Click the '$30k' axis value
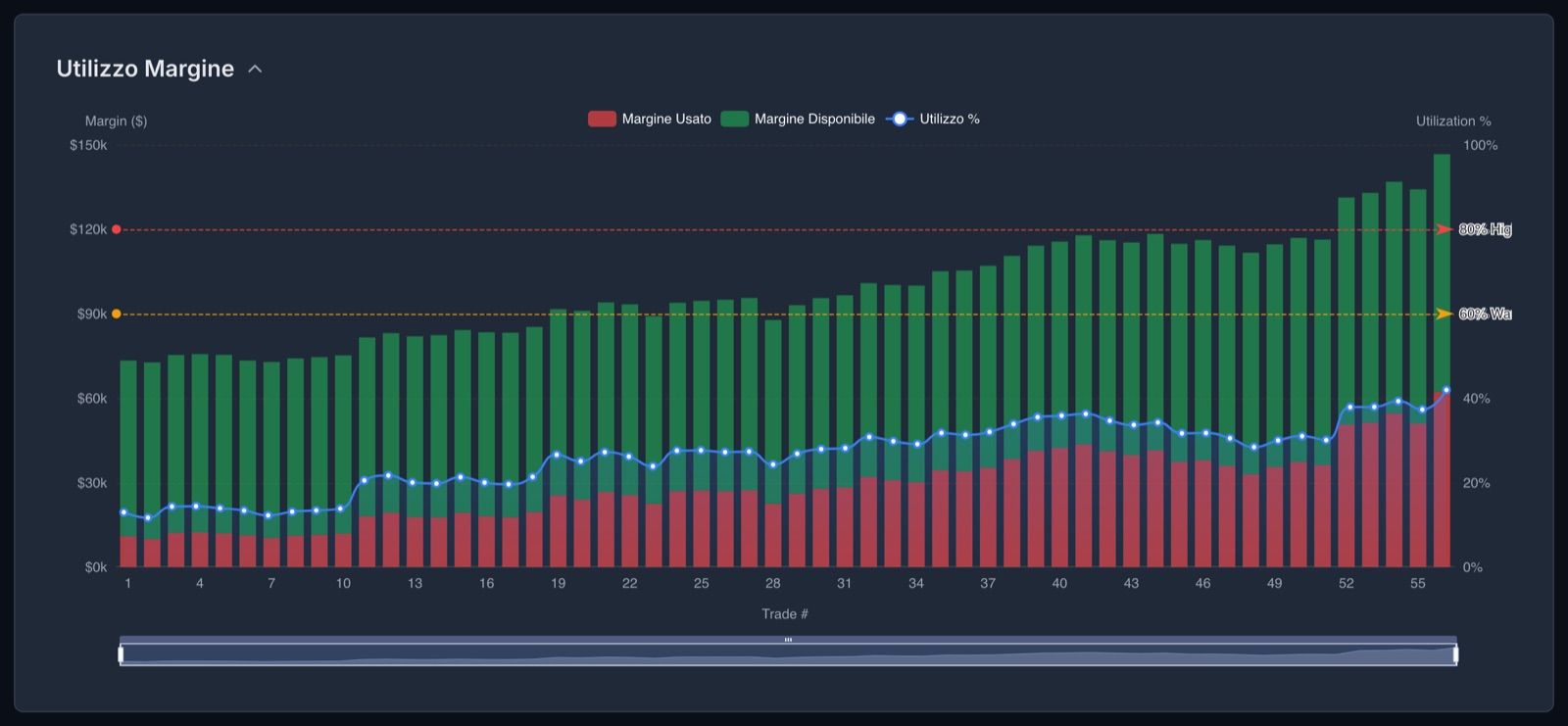Image resolution: width=1568 pixels, height=726 pixels. [x=92, y=482]
